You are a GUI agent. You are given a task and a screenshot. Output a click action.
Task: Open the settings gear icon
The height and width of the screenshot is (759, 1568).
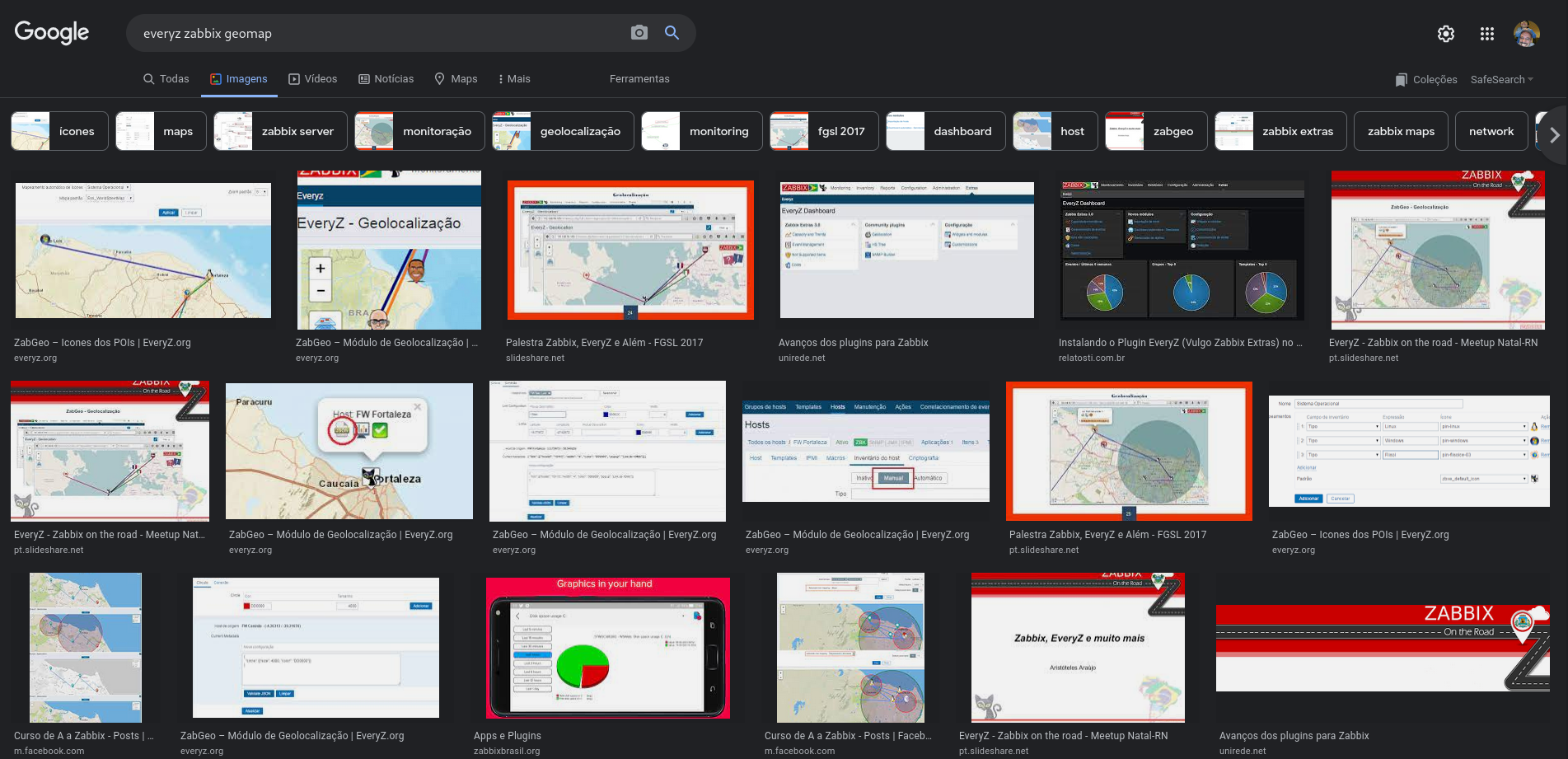1446,34
